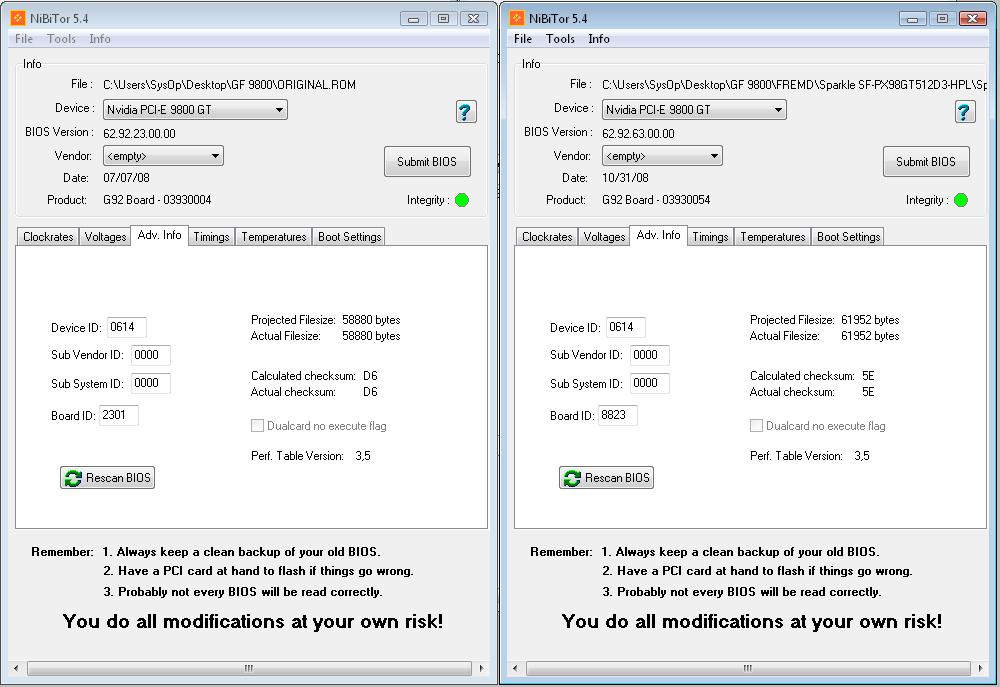Image resolution: width=1000 pixels, height=687 pixels.
Task: Click product text G92 Board - 03930004
Action: tap(157, 200)
